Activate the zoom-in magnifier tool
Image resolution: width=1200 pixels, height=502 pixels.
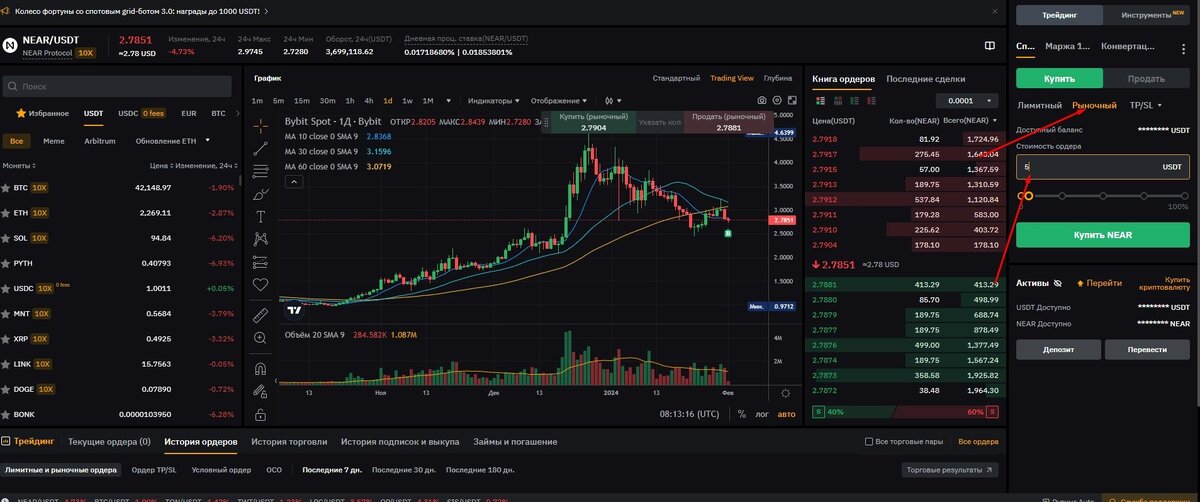pyautogui.click(x=261, y=338)
